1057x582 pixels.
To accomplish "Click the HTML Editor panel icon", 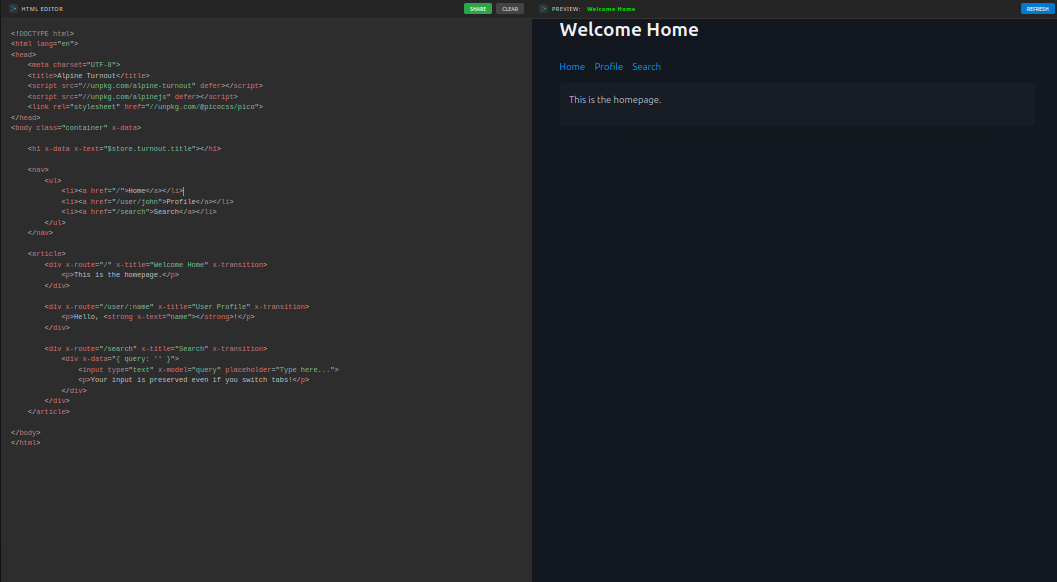I will click(x=14, y=8).
